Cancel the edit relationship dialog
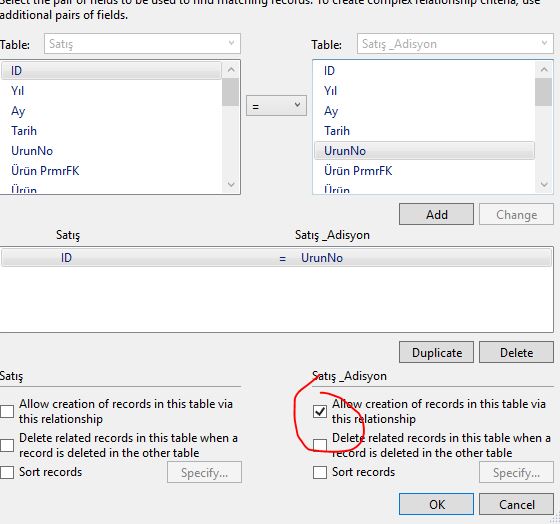The width and height of the screenshot is (560, 524). click(516, 504)
